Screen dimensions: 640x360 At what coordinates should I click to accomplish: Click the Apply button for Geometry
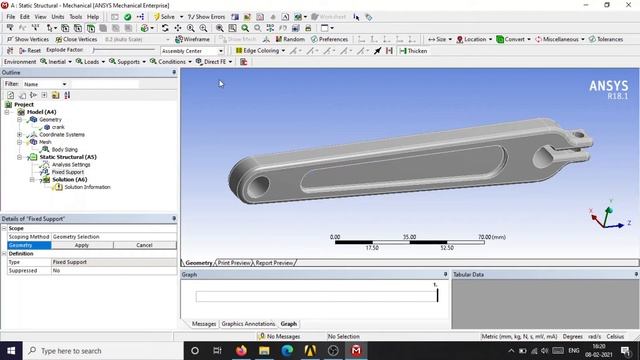pos(82,245)
